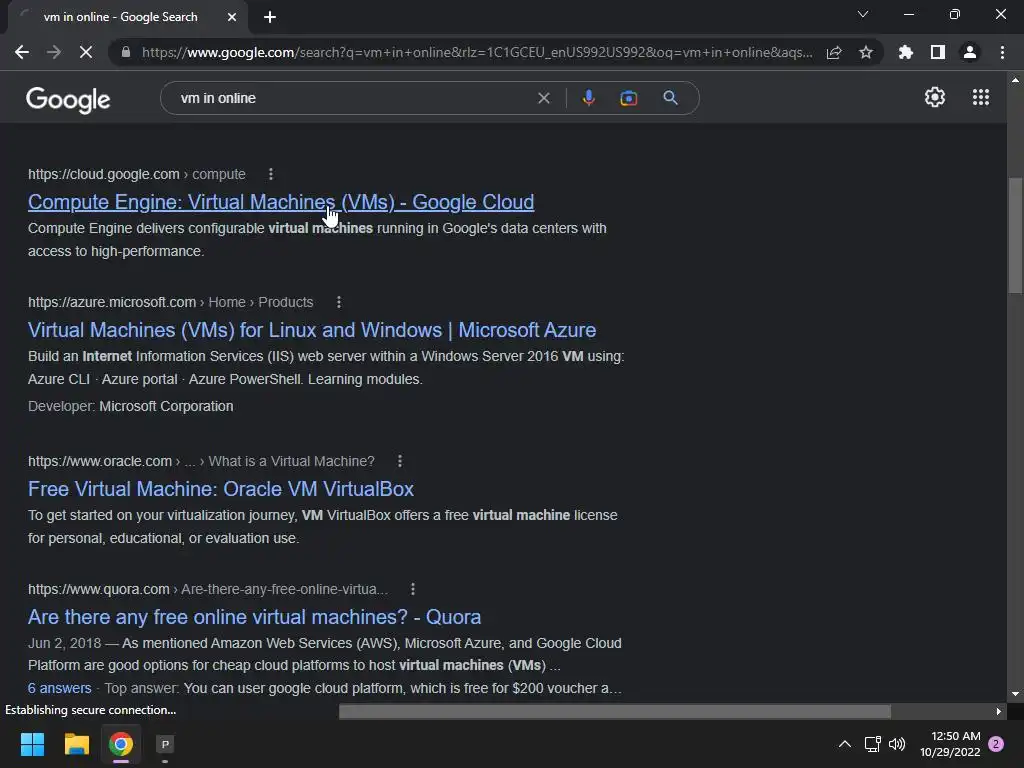This screenshot has width=1024, height=768.
Task: Share this page icon in address bar
Action: pyautogui.click(x=834, y=52)
